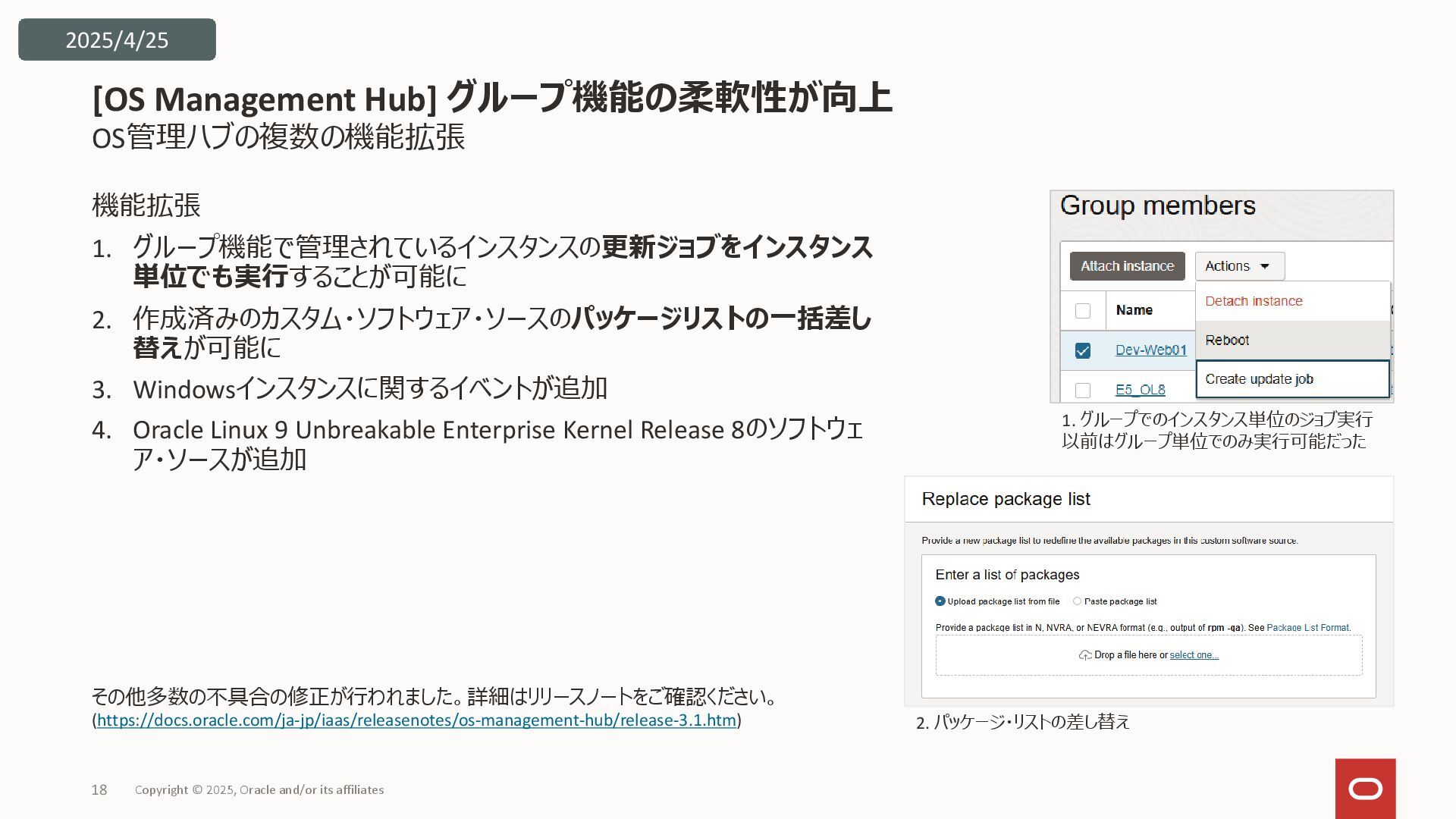1456x819 pixels.
Task: Check the Dev-Web01 row checkbox
Action: pos(1083,350)
